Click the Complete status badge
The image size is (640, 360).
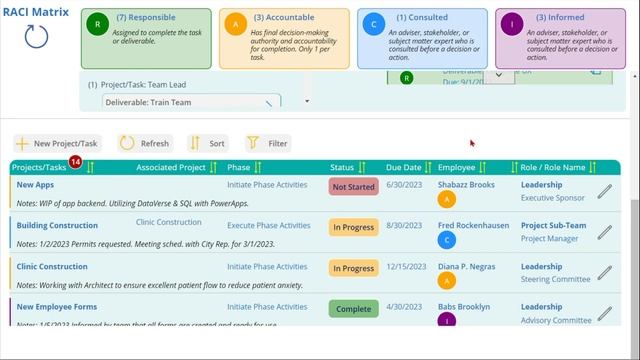coord(353,309)
